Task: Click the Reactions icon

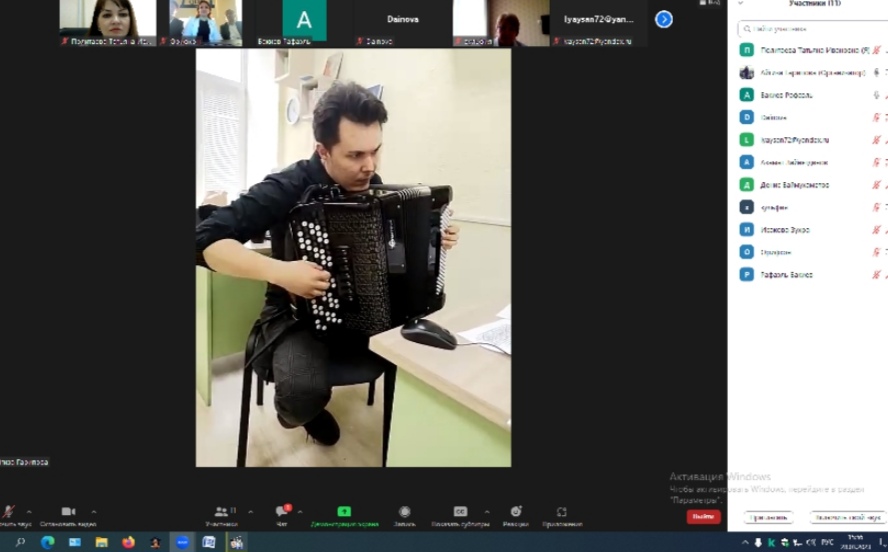Action: click(x=516, y=511)
